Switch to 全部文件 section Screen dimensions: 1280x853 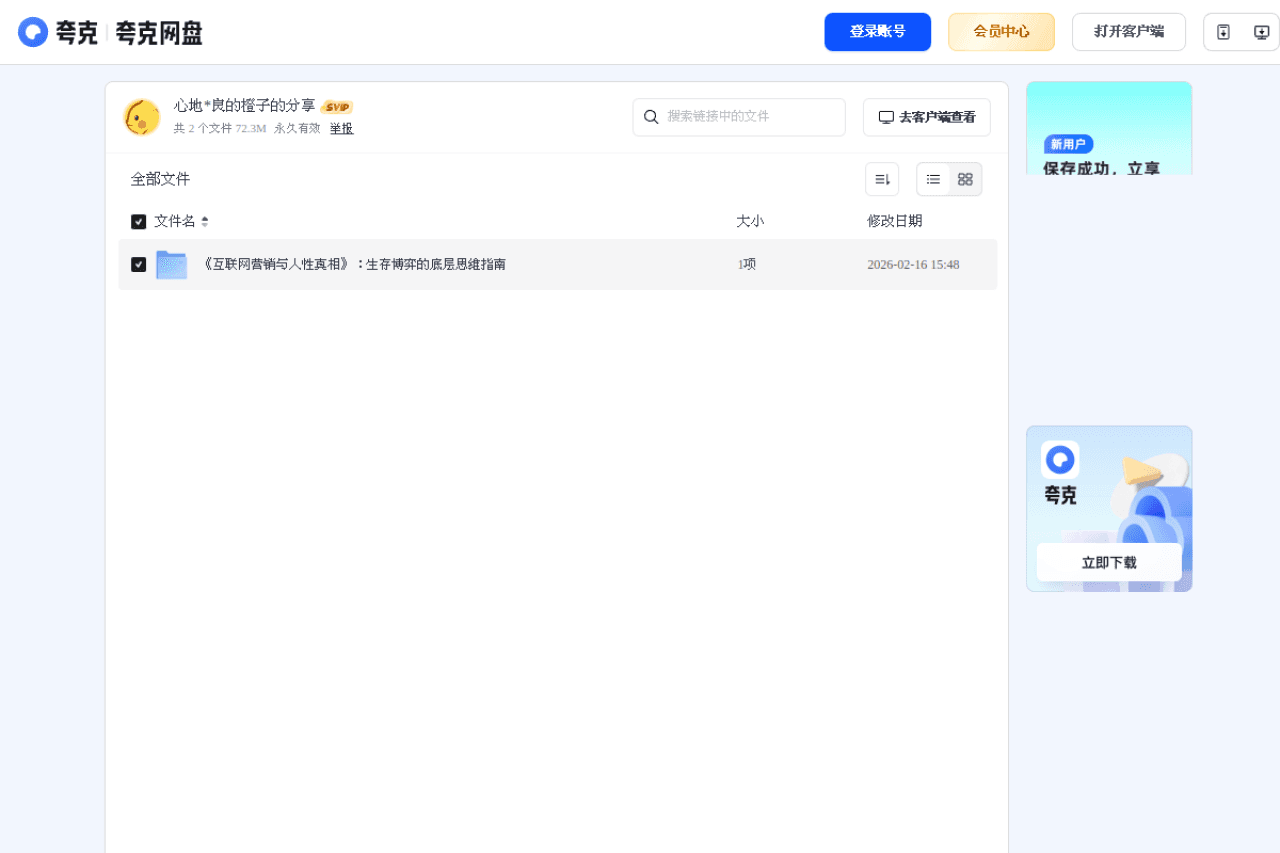(158, 178)
